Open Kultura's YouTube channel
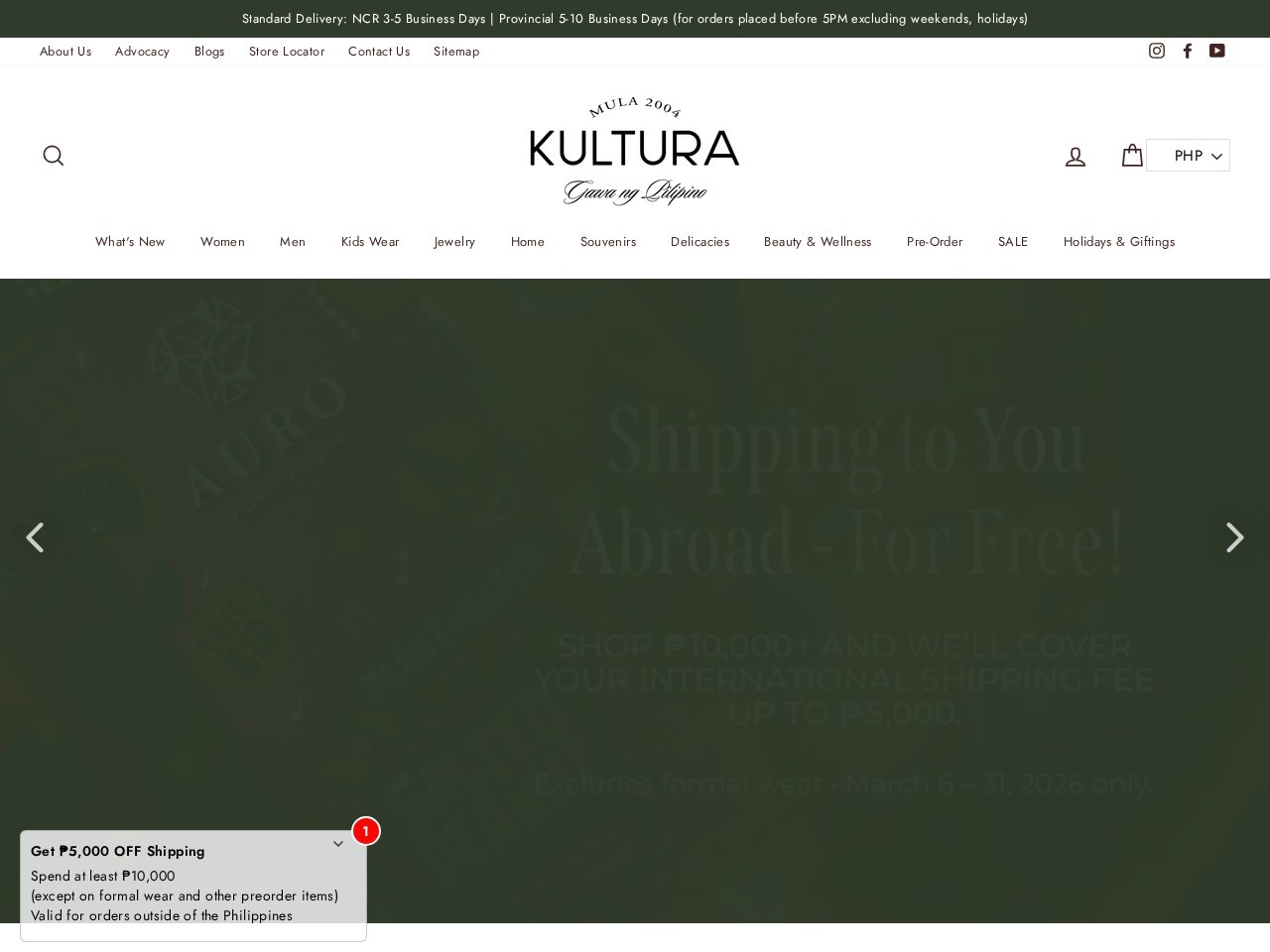The width and height of the screenshot is (1270, 952). coord(1216,51)
